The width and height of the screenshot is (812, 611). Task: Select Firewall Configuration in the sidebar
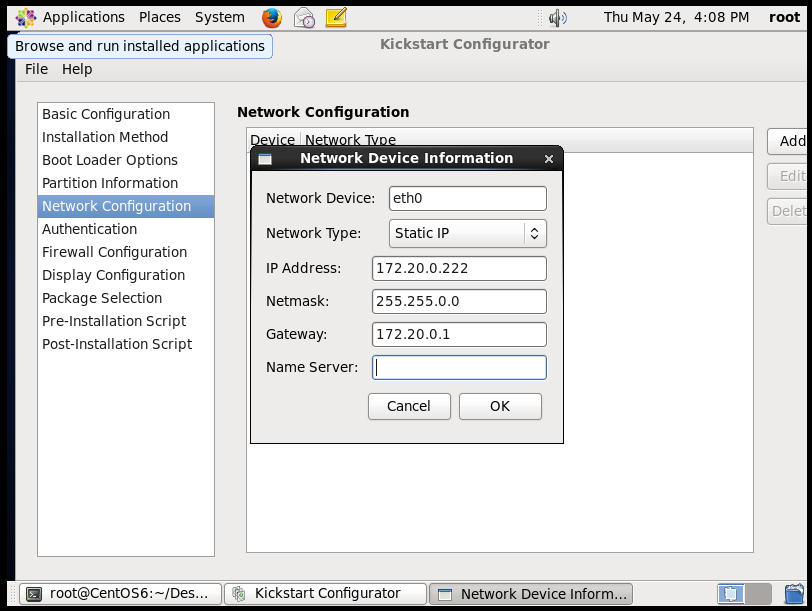[x=126, y=252]
